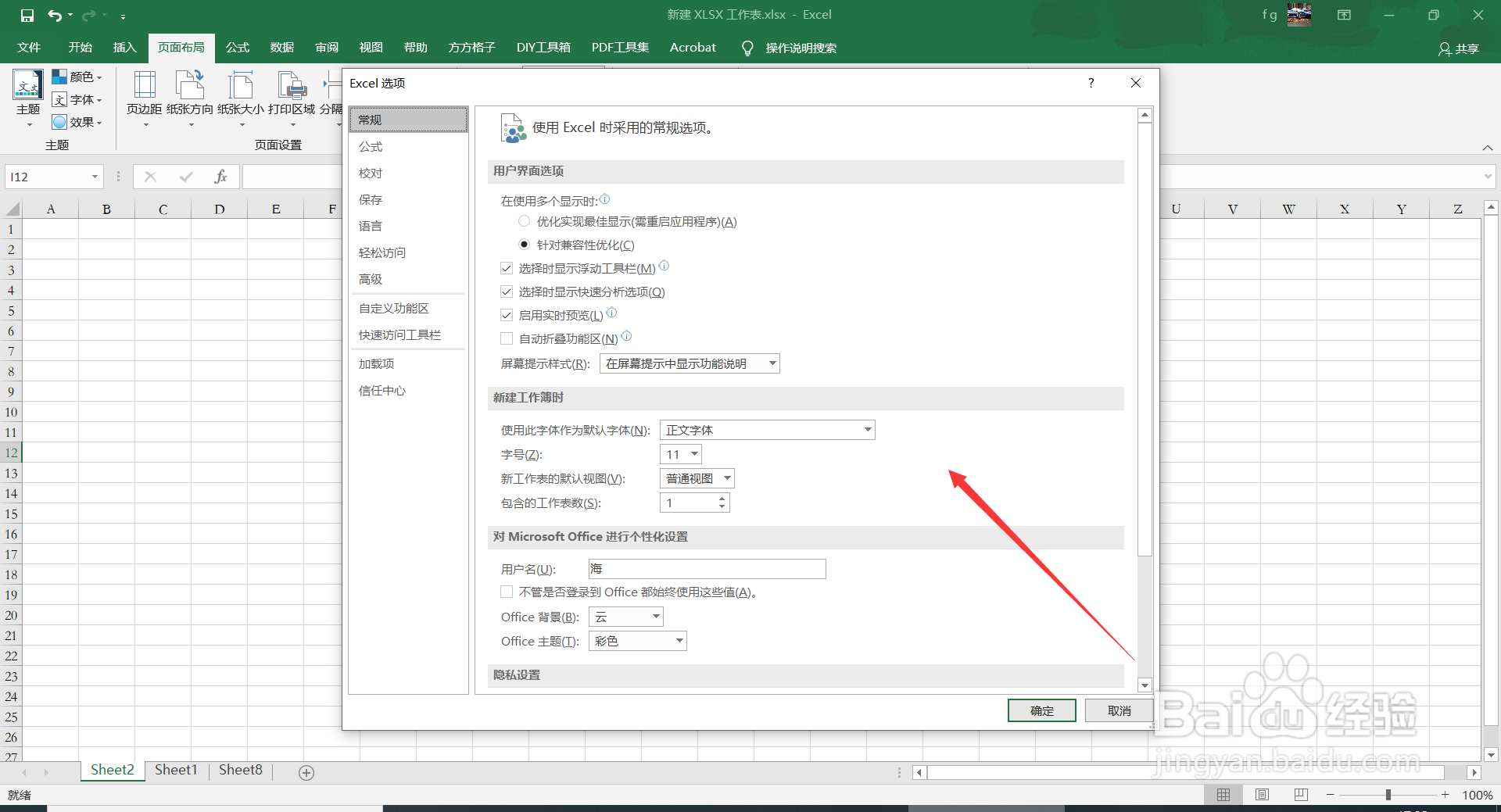Enable 自动折叠功能区 checkbox
Image resolution: width=1501 pixels, height=812 pixels.
coord(507,338)
